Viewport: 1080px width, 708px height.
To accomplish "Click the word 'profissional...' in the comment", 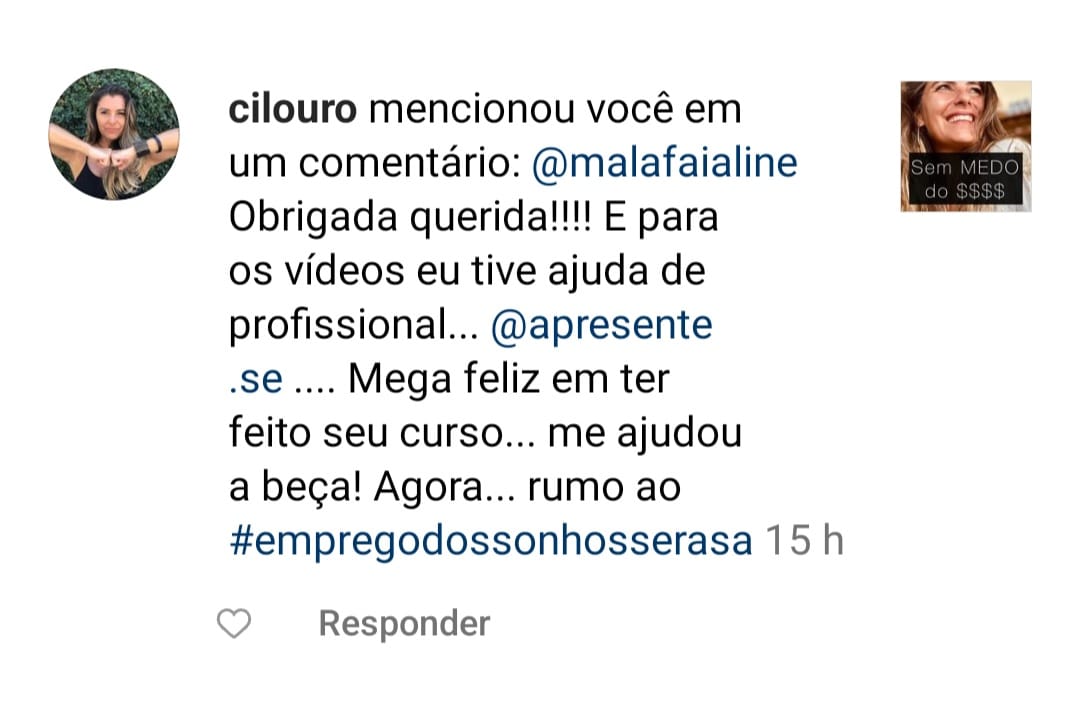I will coord(353,326).
